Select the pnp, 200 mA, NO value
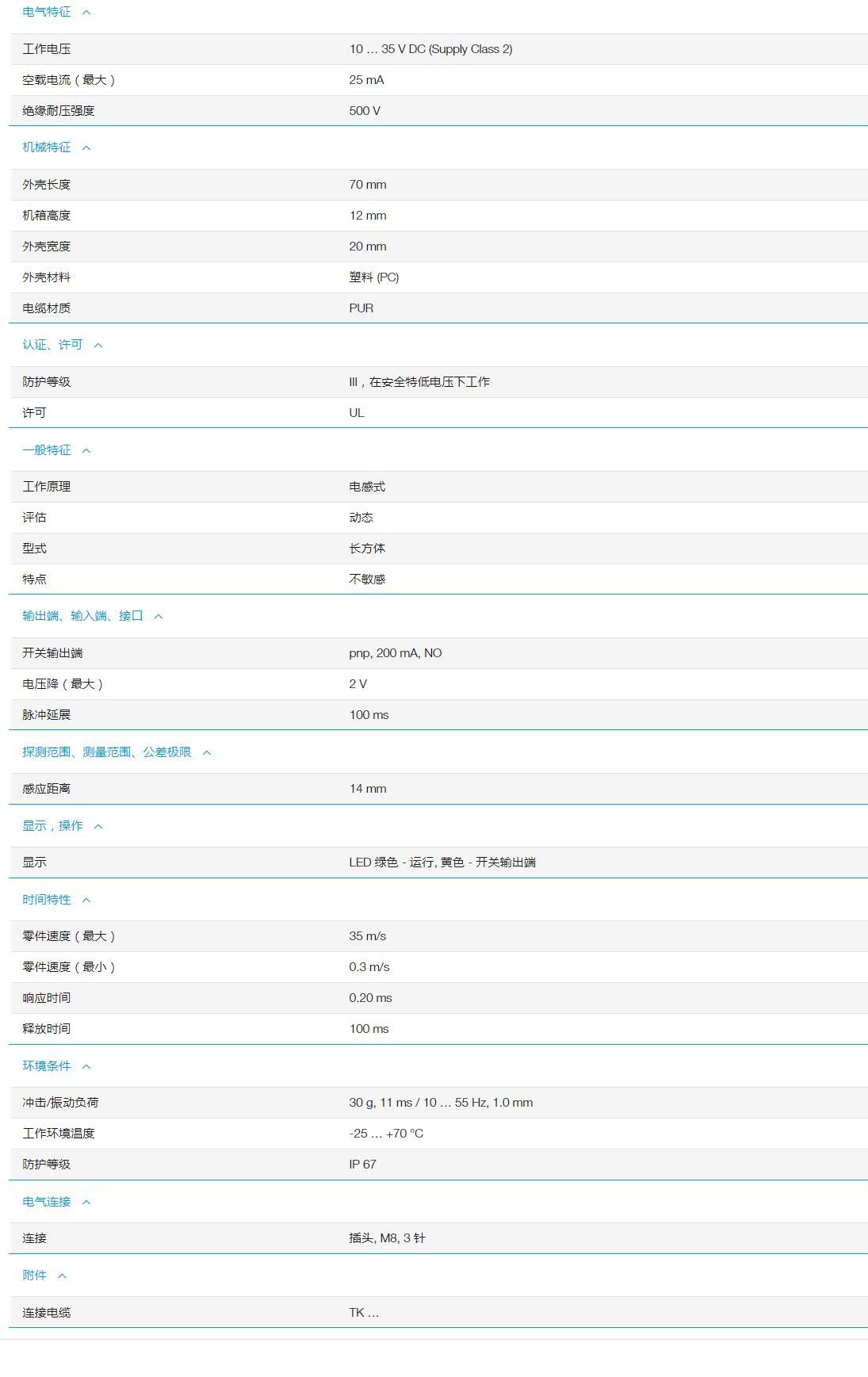 tap(395, 653)
